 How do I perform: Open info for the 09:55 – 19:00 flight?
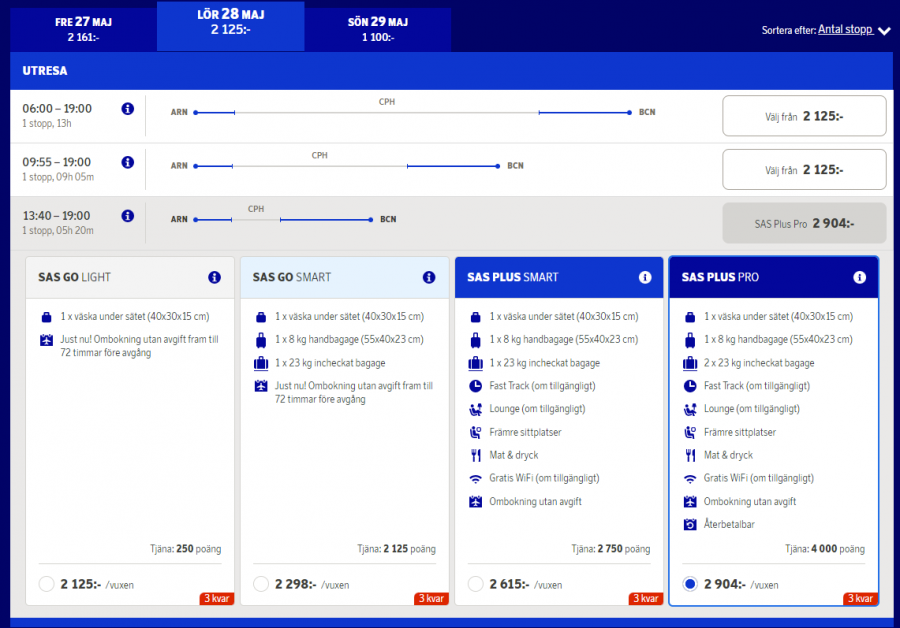[127, 162]
